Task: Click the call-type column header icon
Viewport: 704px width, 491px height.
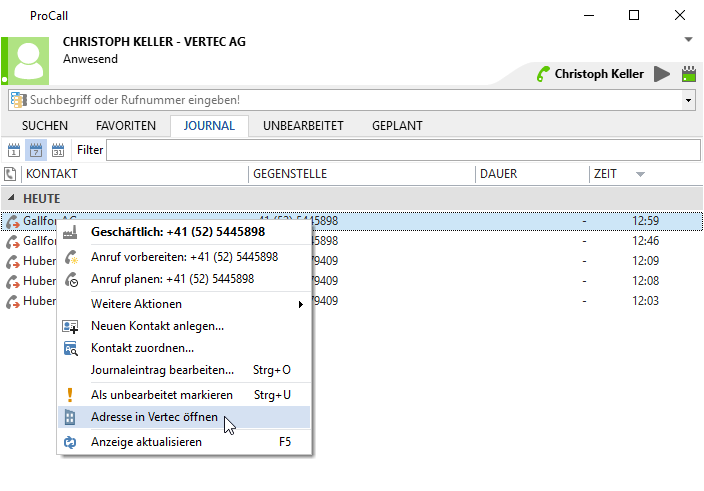Action: click(10, 174)
